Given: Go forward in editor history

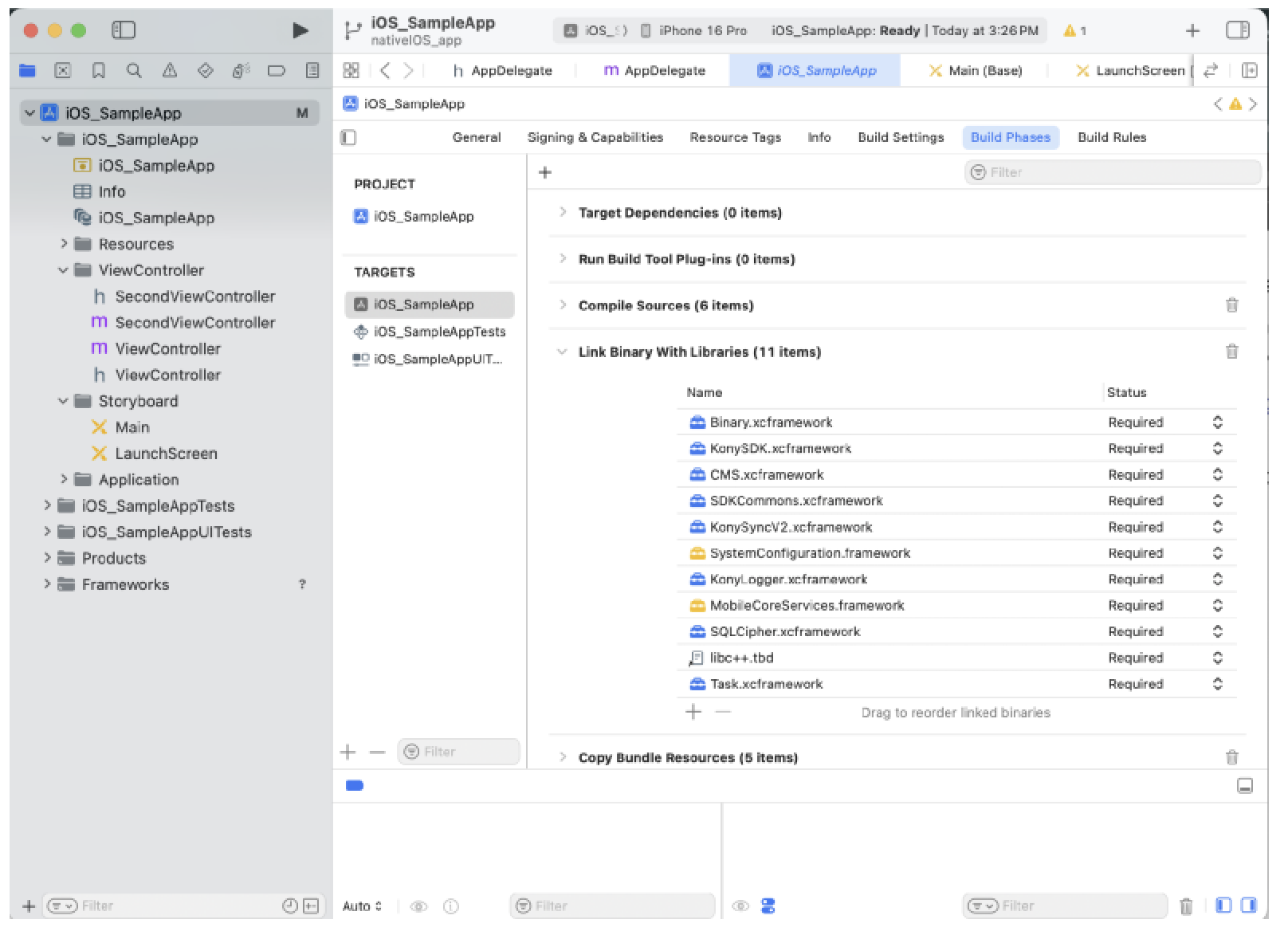Looking at the screenshot, I should click(x=408, y=70).
